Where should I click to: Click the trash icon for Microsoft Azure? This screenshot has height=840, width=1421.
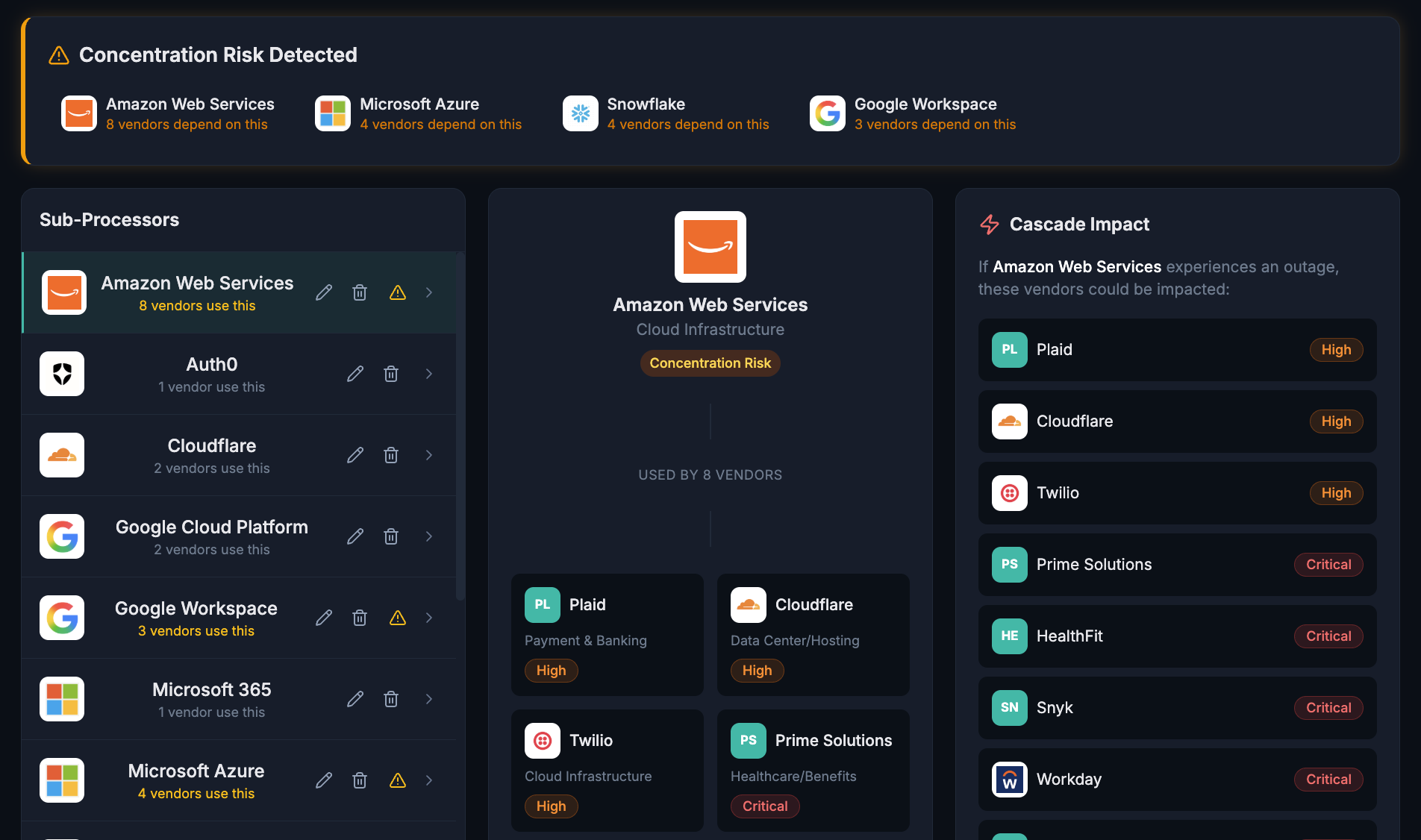pos(360,780)
